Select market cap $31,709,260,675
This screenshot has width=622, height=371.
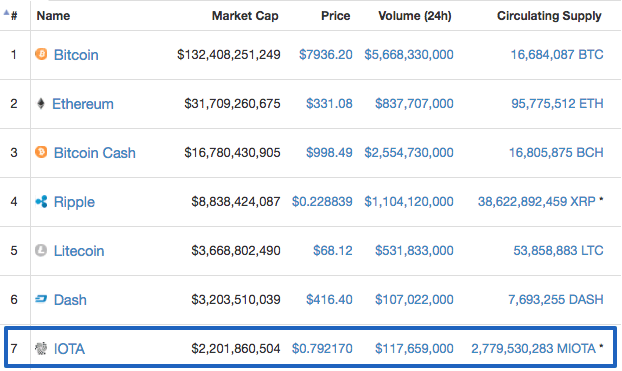[x=232, y=104]
